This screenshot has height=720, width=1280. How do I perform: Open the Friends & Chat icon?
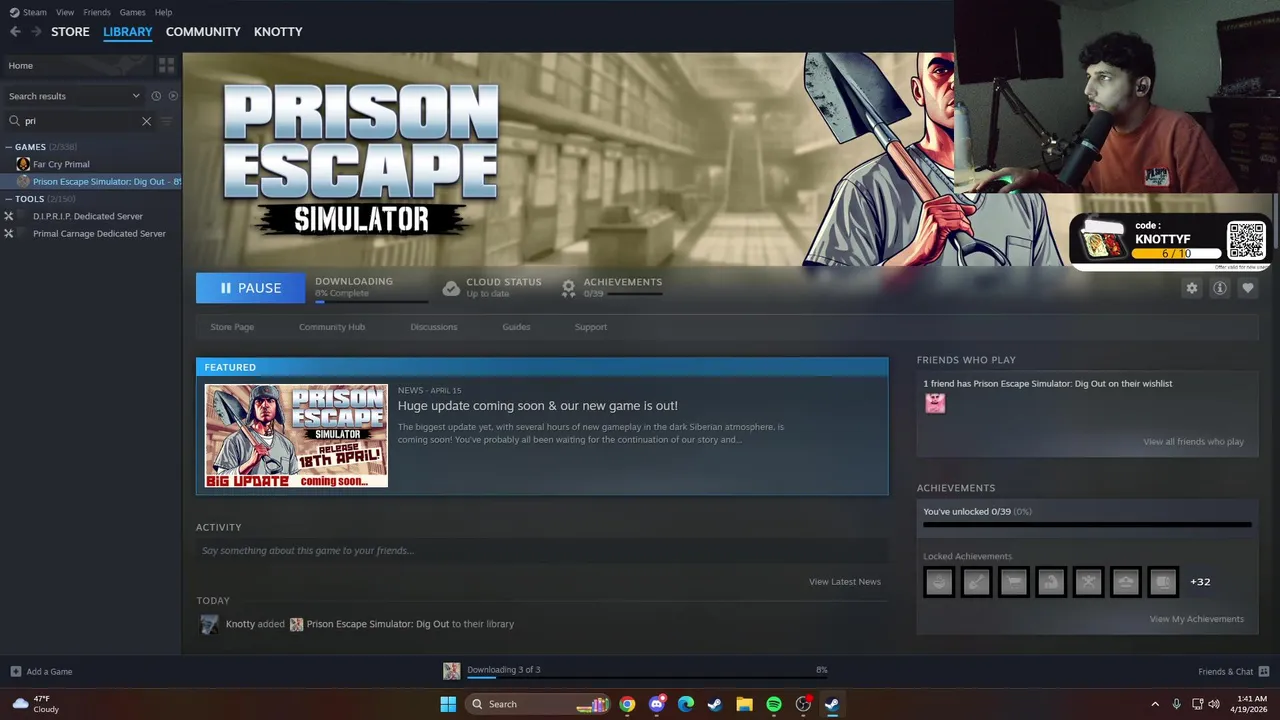click(1264, 671)
